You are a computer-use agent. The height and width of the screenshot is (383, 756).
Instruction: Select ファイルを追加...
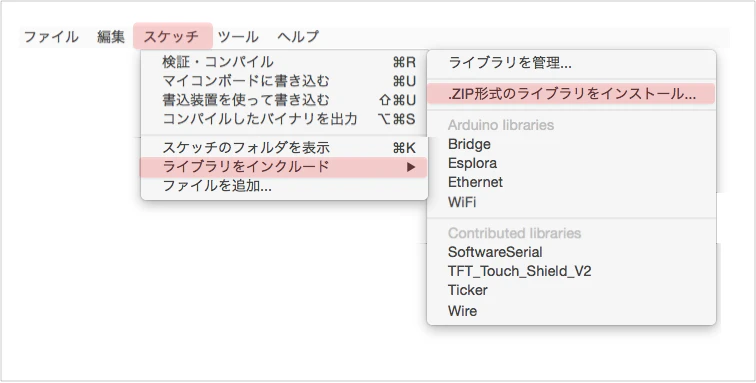(284, 186)
